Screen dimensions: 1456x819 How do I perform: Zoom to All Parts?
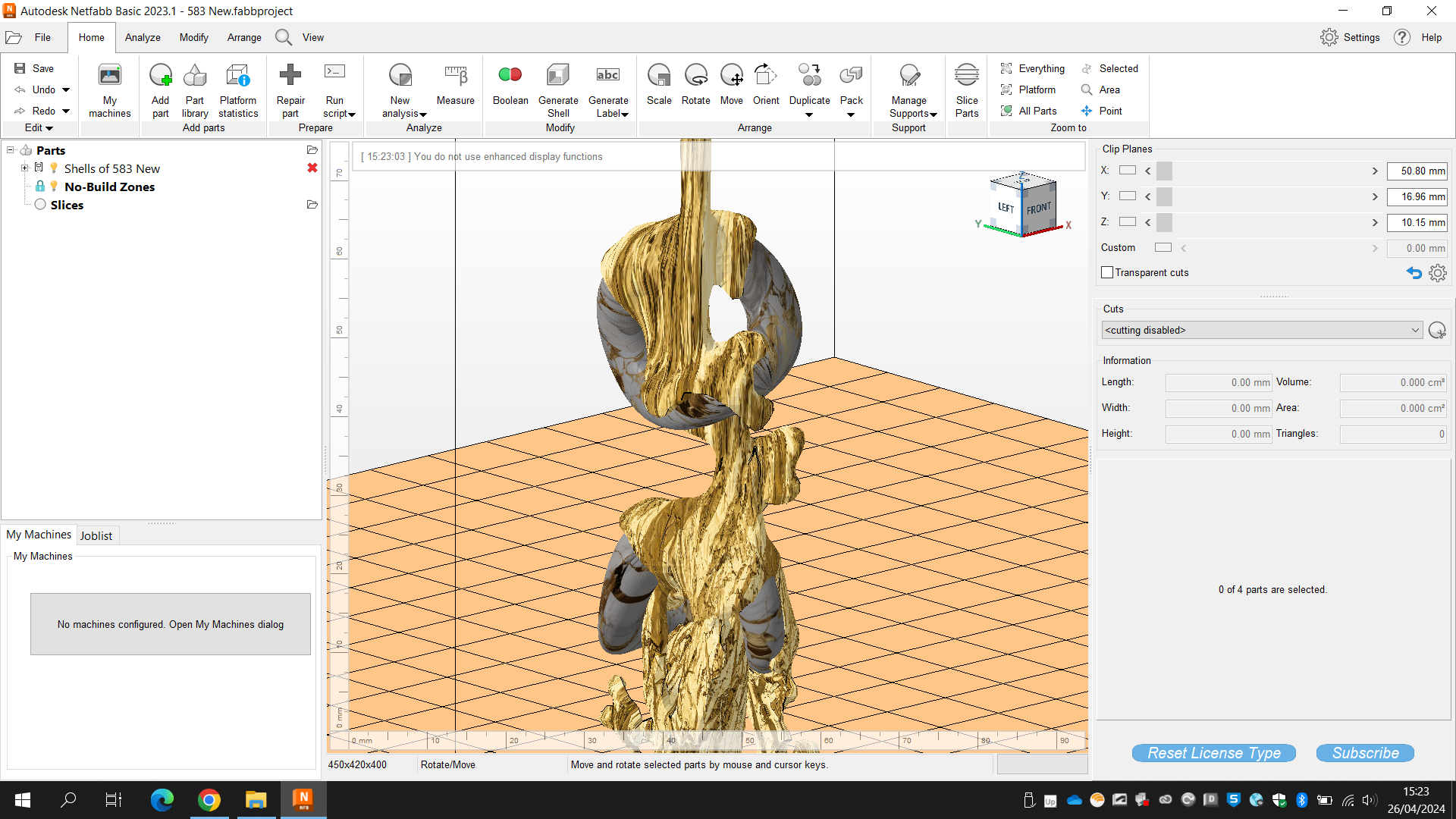click(1028, 111)
